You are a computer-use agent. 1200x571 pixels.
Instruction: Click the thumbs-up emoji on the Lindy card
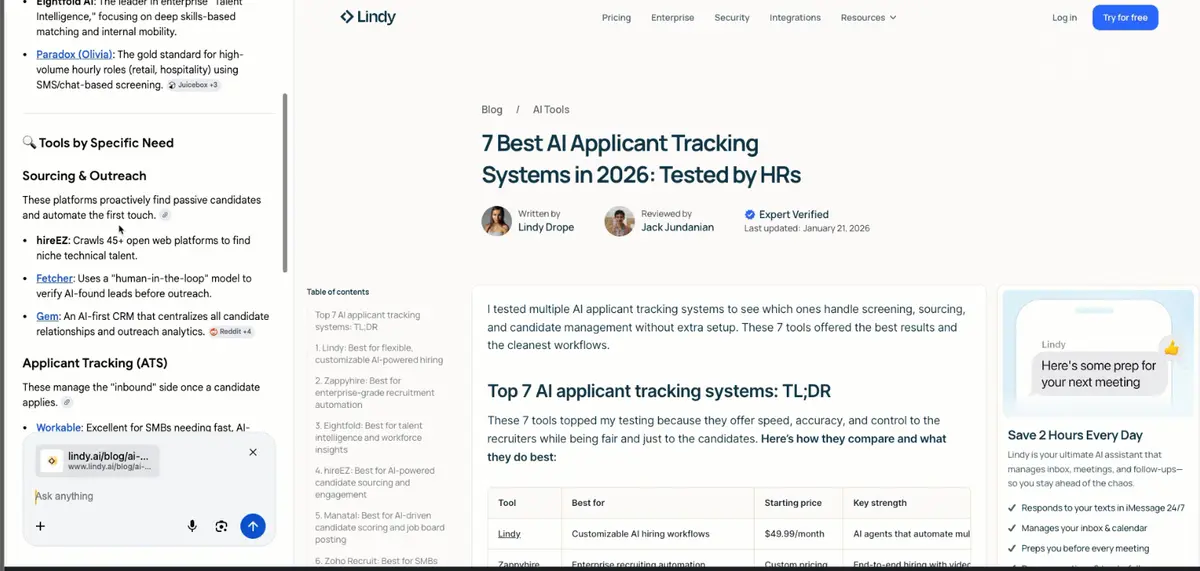pyautogui.click(x=1171, y=348)
